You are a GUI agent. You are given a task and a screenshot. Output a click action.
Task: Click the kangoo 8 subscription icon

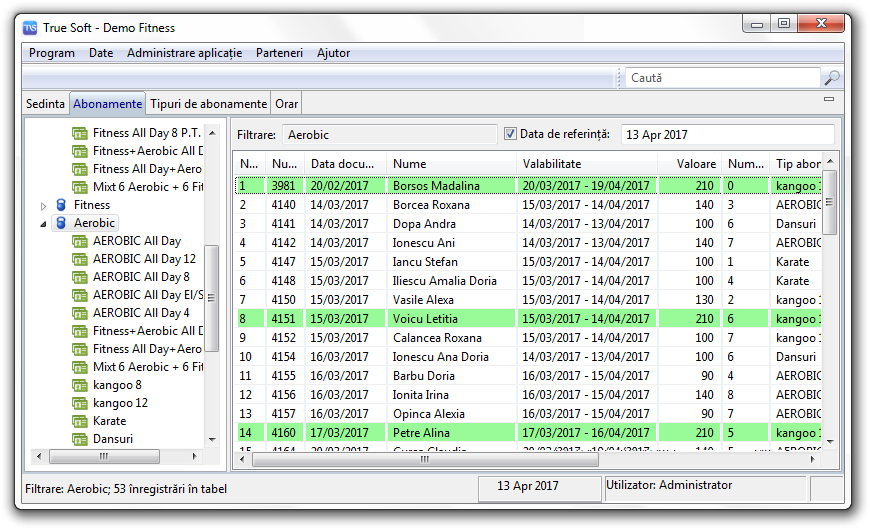80,385
